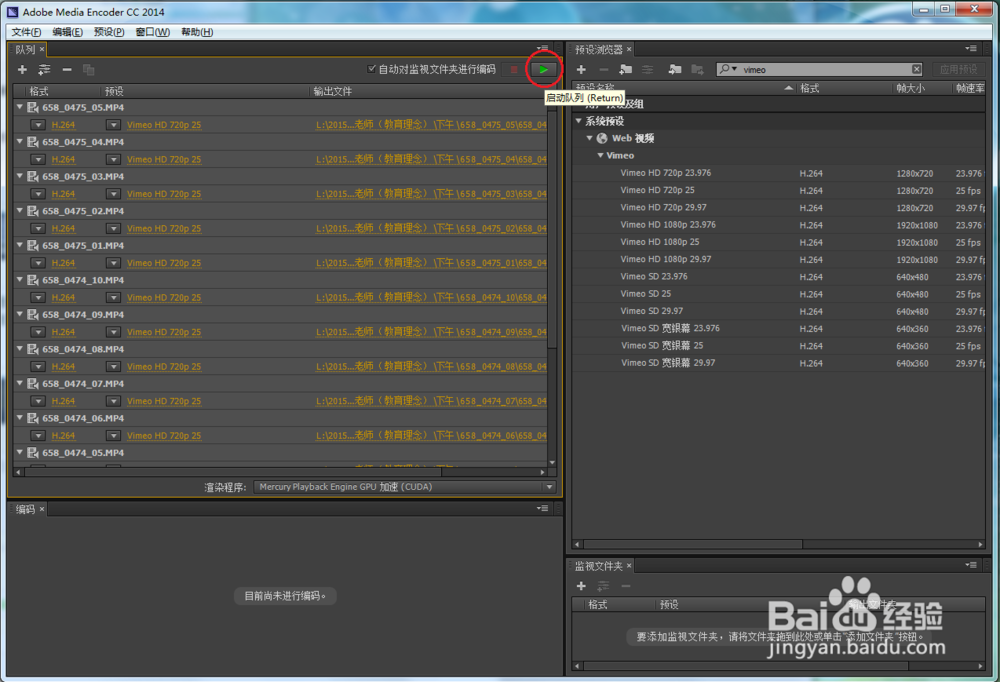
Task: Start the queue with the green play button
Action: [543, 70]
